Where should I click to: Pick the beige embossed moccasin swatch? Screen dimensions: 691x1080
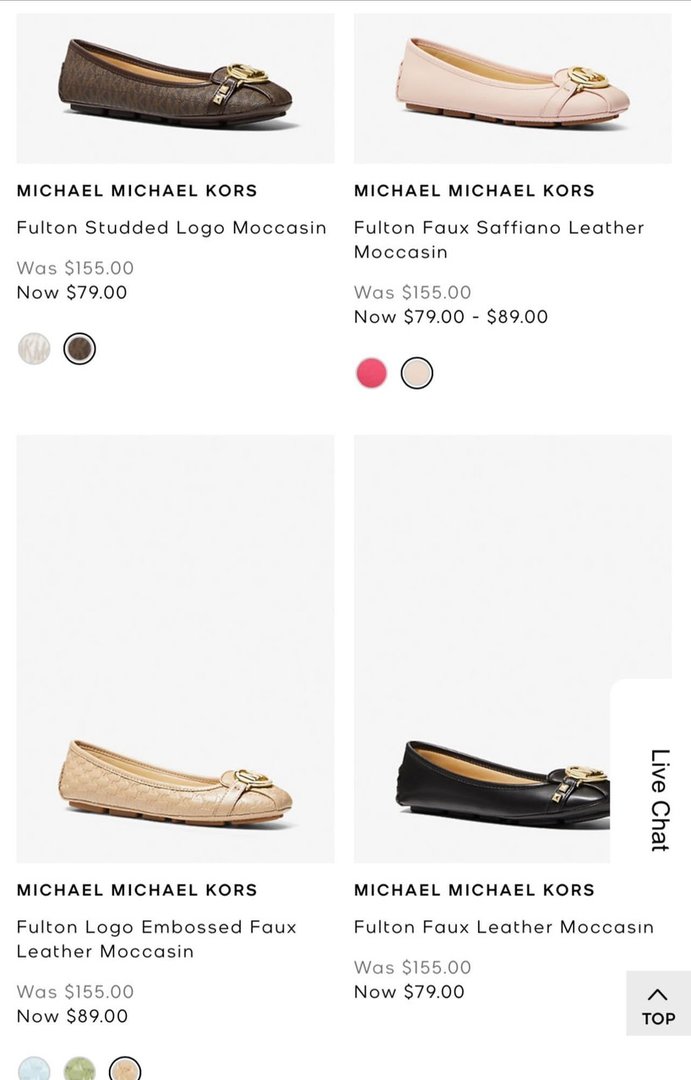[125, 1070]
